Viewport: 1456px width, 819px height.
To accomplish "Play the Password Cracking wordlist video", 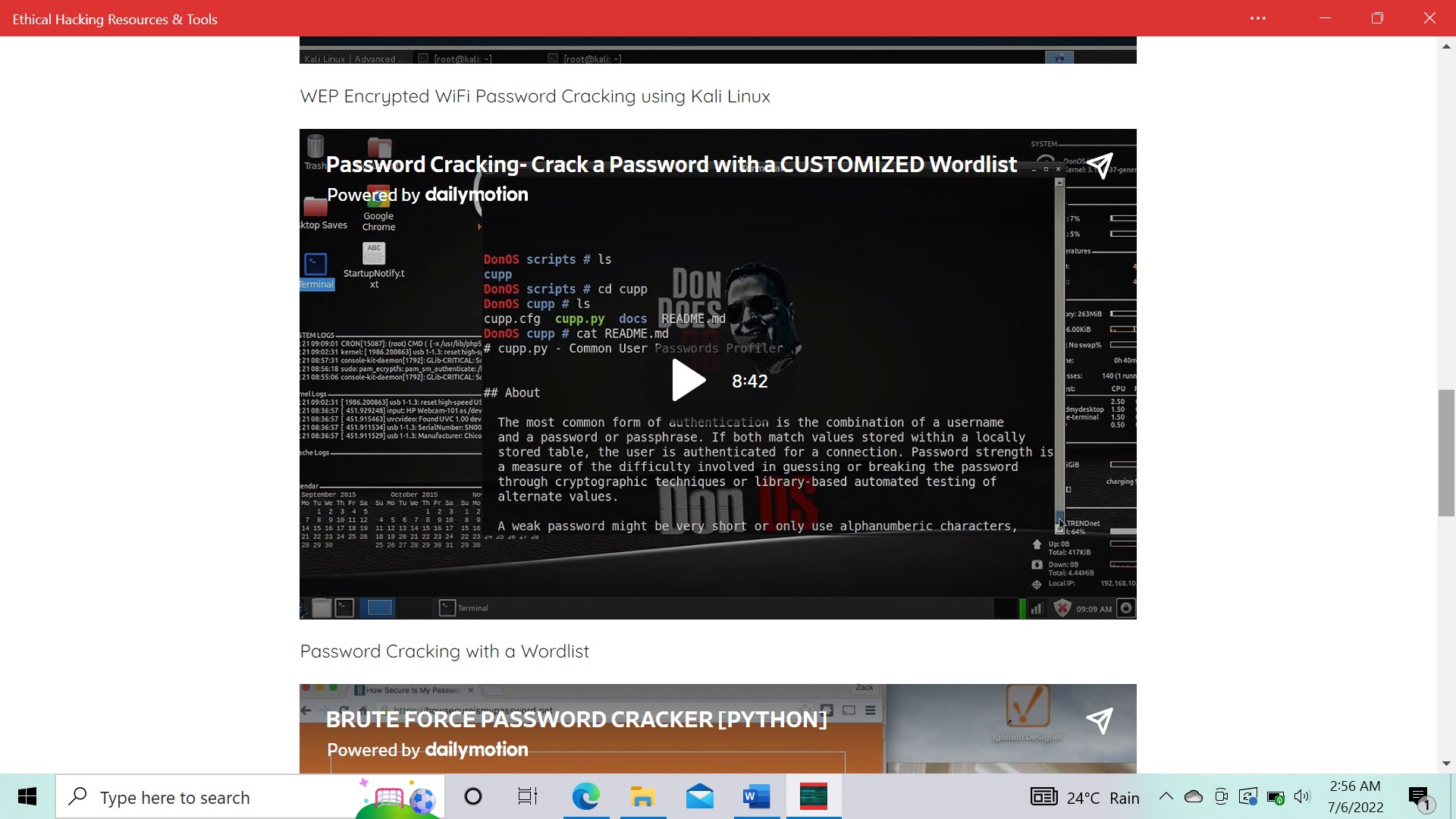I will [689, 380].
